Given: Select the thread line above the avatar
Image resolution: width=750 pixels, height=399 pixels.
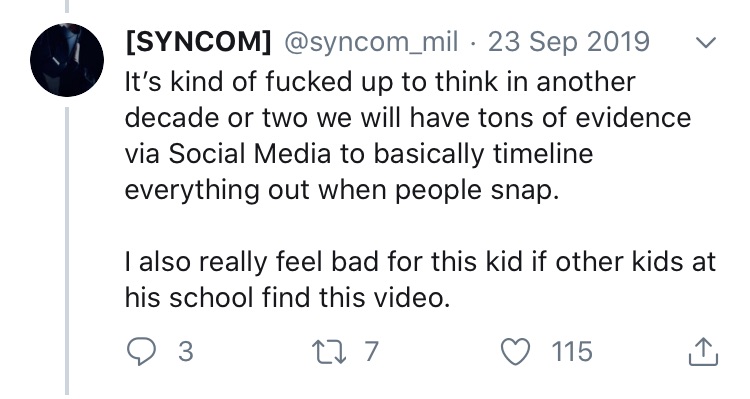Looking at the screenshot, I should point(67,6).
